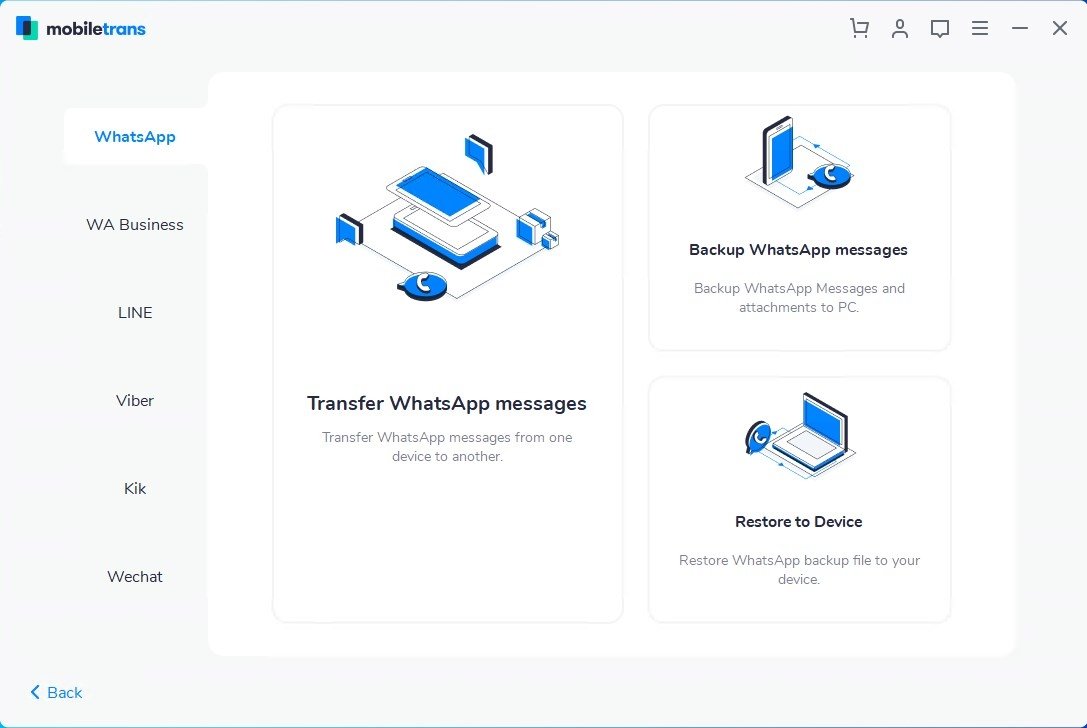
Task: Open the shopping cart icon
Action: coord(859,28)
